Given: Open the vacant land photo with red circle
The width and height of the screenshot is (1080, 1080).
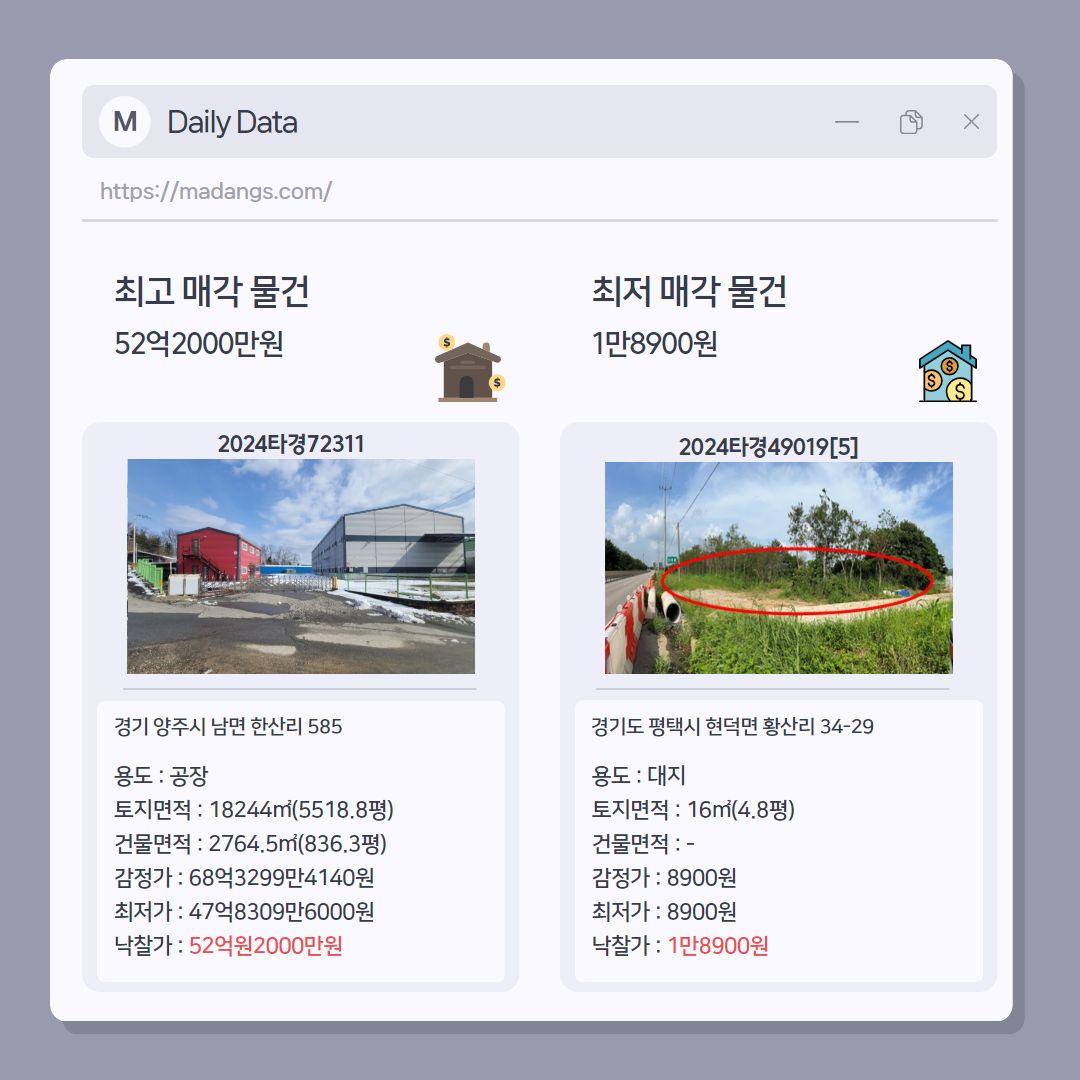Looking at the screenshot, I should pyautogui.click(x=778, y=568).
